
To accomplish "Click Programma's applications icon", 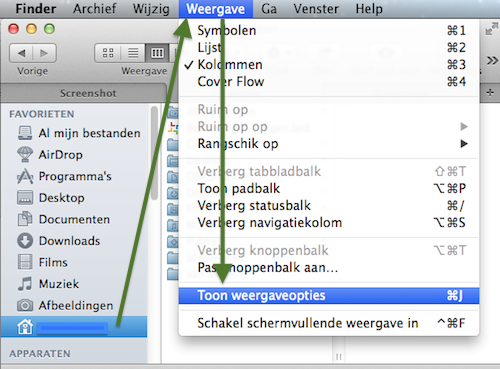I will click(25, 176).
